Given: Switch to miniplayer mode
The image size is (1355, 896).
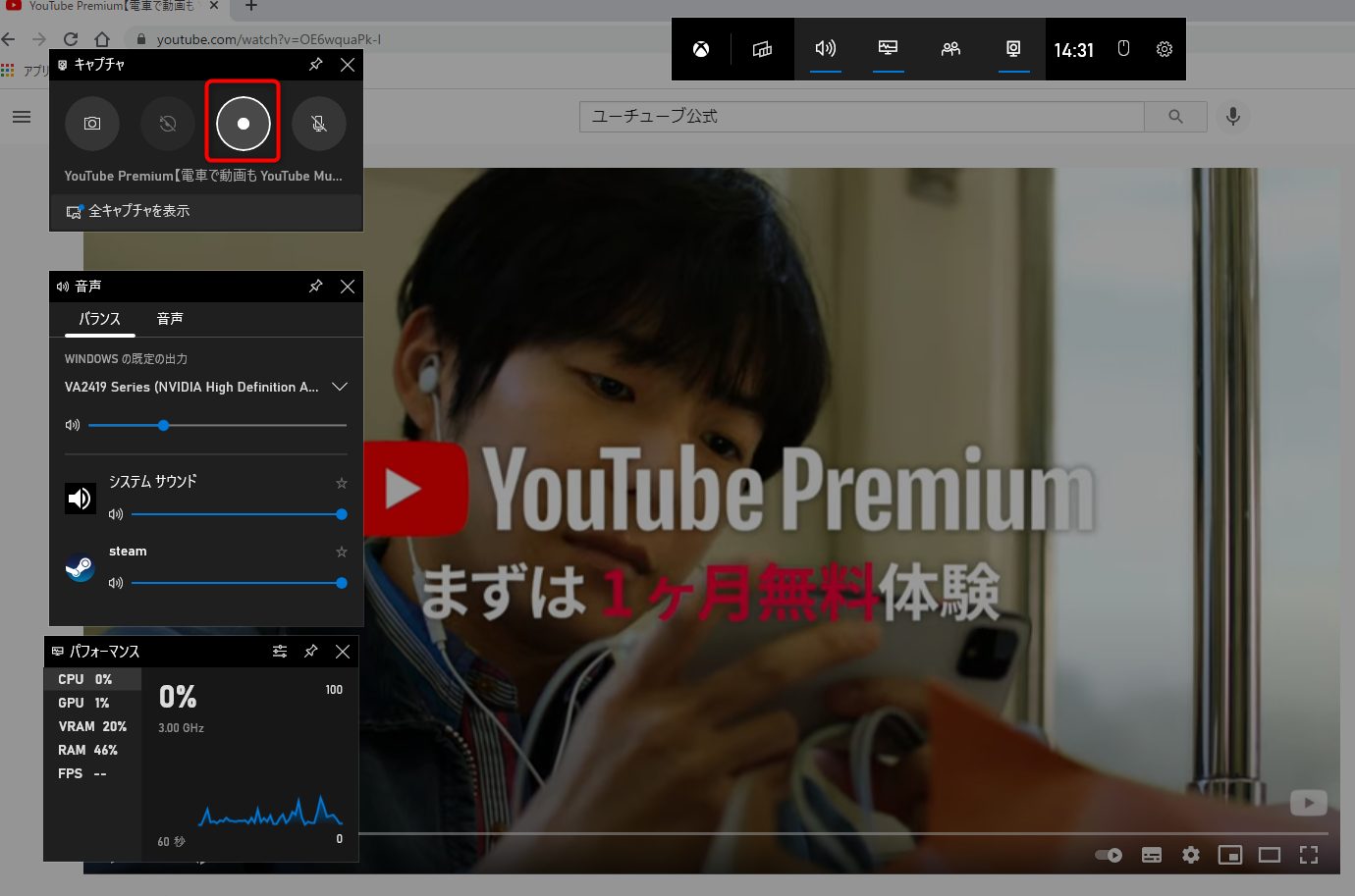Looking at the screenshot, I should pyautogui.click(x=1230, y=855).
